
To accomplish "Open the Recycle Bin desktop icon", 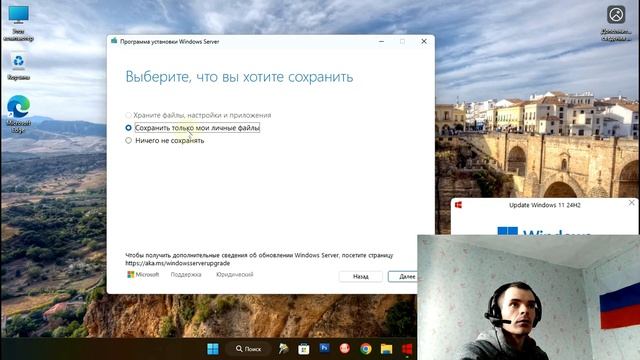I will pyautogui.click(x=18, y=66).
